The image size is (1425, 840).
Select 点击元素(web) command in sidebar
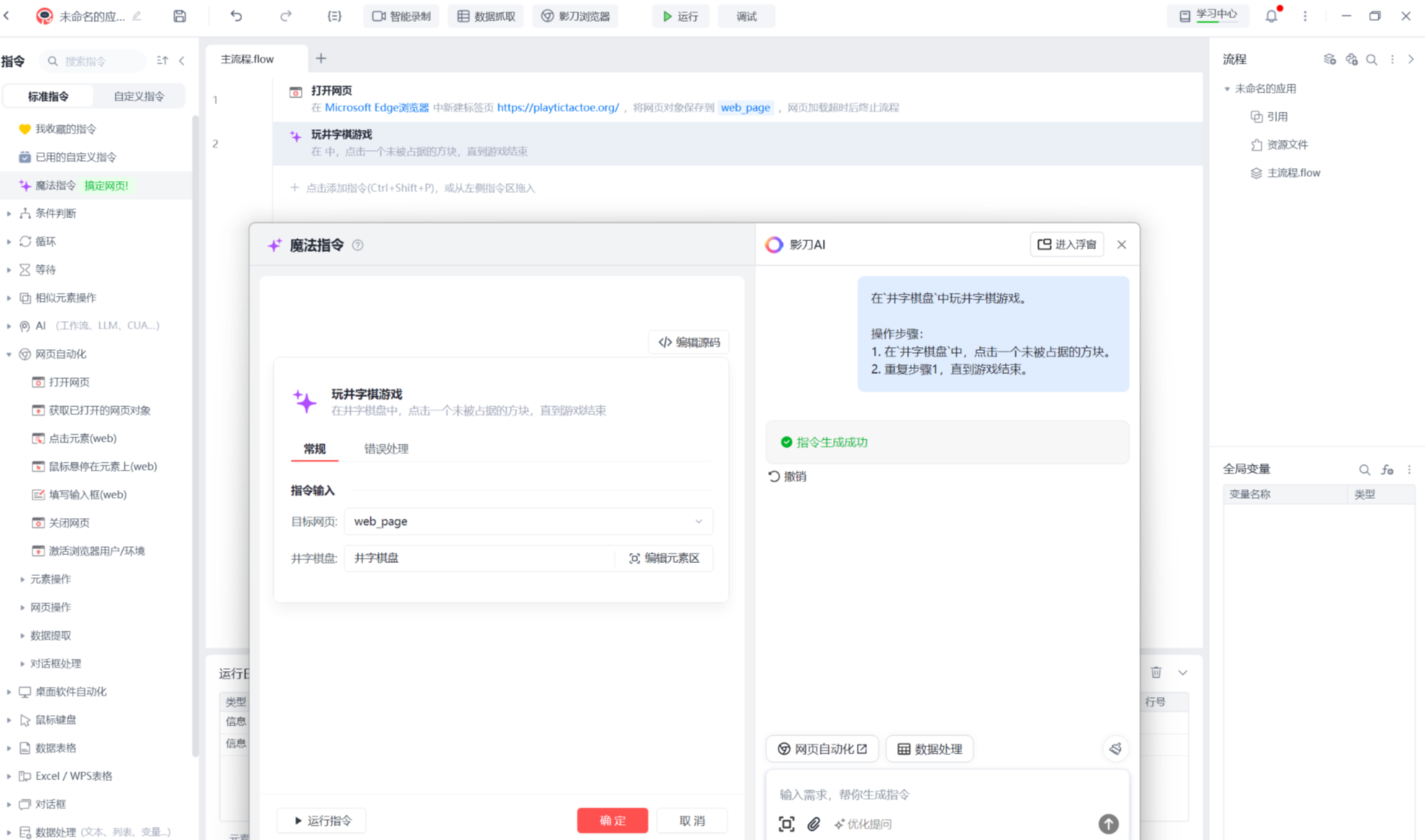pyautogui.click(x=82, y=438)
